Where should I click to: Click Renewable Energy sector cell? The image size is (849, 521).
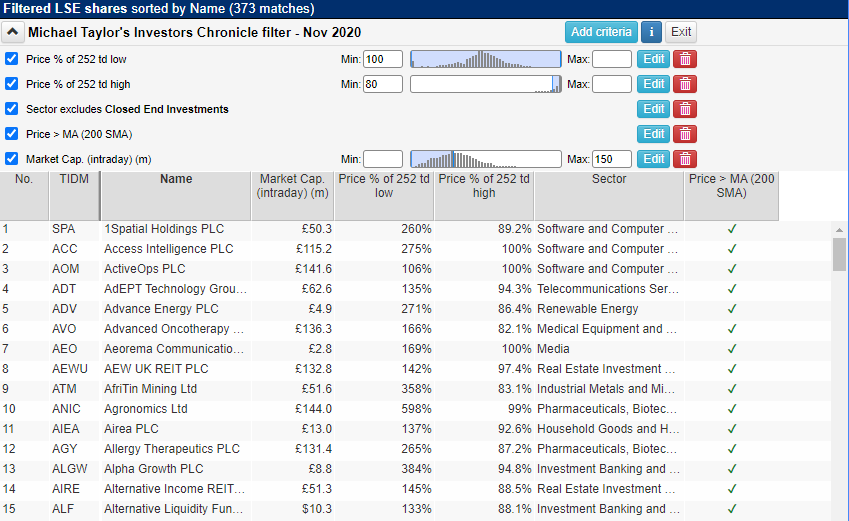[587, 309]
